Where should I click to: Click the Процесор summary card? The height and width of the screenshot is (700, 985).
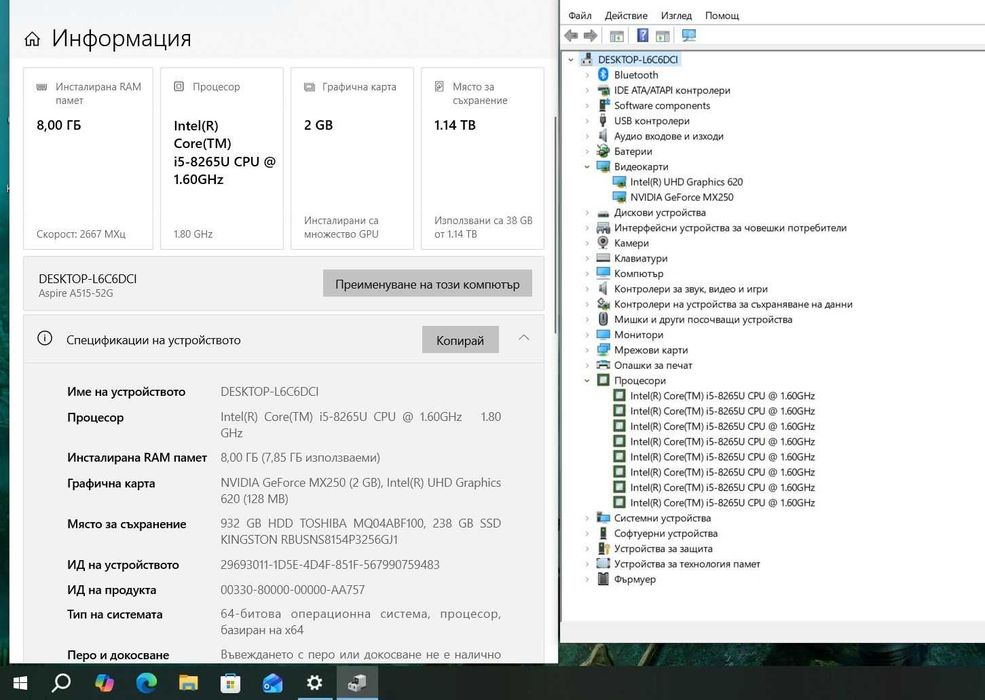pos(222,158)
